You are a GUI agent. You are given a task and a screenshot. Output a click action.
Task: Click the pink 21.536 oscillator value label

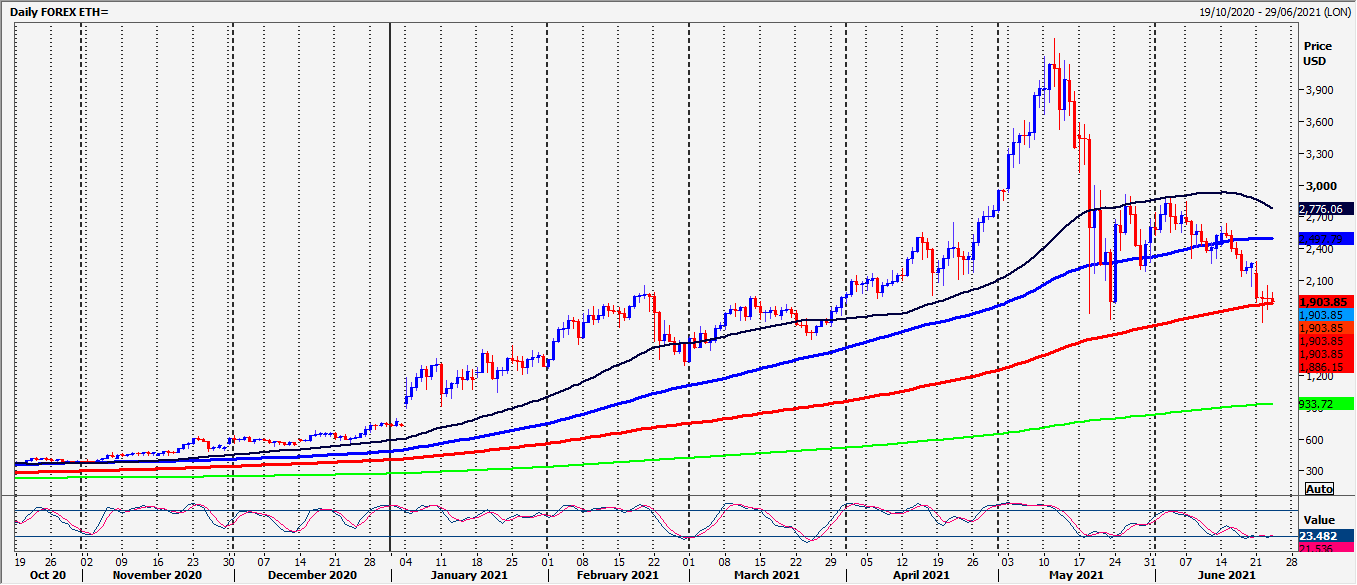[x=1325, y=549]
